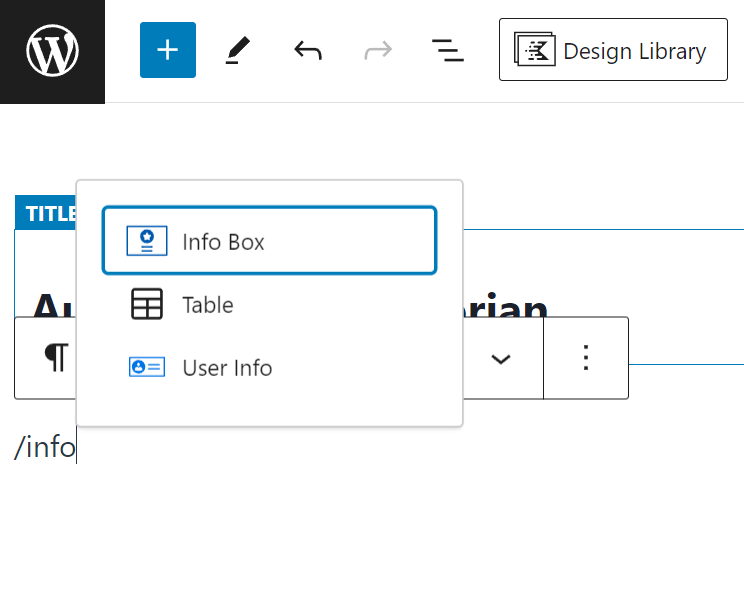Click the Kadence icon in Design Library button

tap(535, 50)
